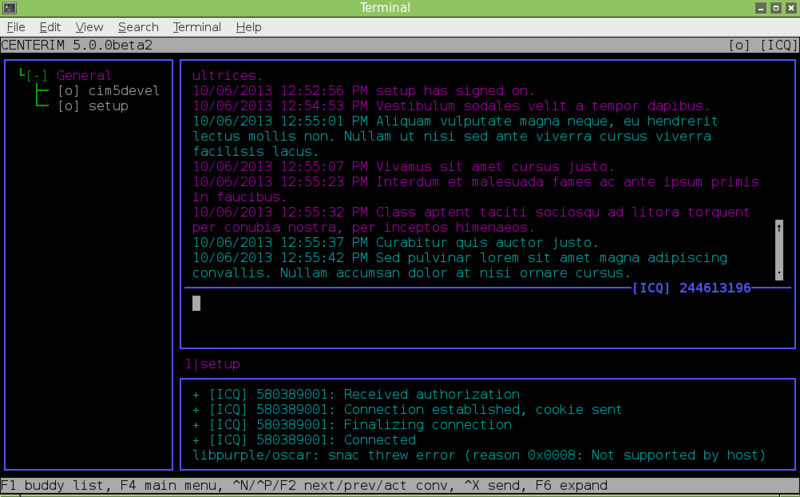Screen dimensions: 800x497
Task: Select the cim5devel buddy
Action: 123,91
